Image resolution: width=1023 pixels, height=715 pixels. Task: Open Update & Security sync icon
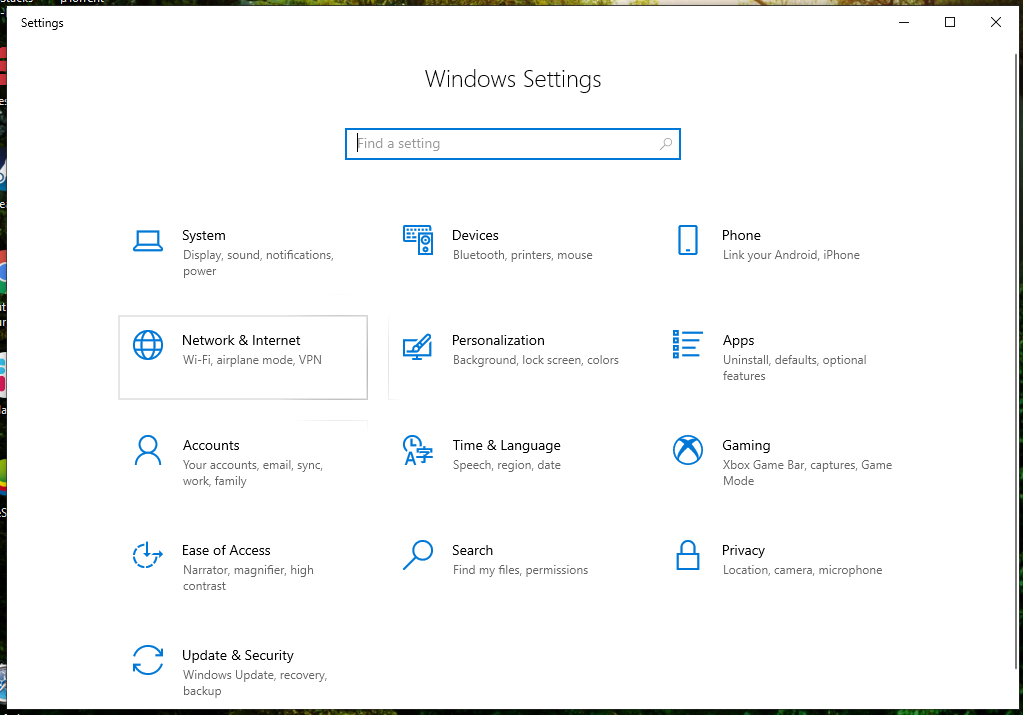tap(148, 660)
